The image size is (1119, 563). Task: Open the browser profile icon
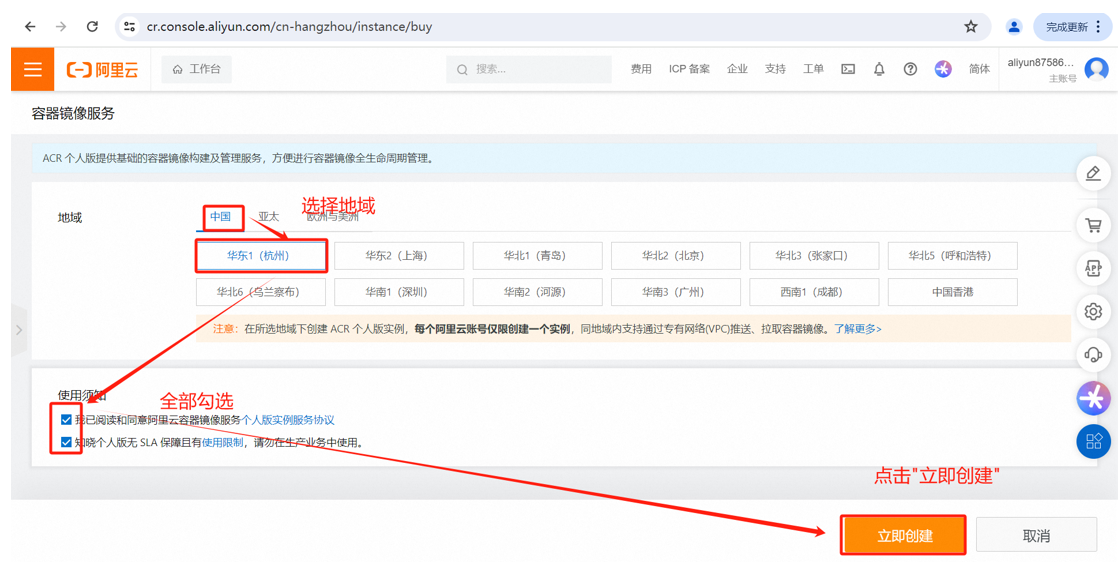point(1013,27)
